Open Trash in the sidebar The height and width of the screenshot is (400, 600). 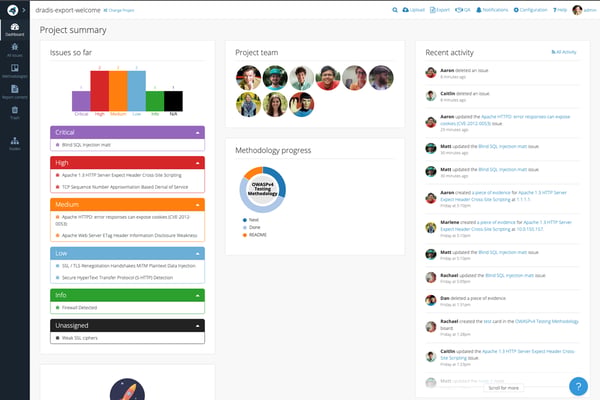coord(15,113)
